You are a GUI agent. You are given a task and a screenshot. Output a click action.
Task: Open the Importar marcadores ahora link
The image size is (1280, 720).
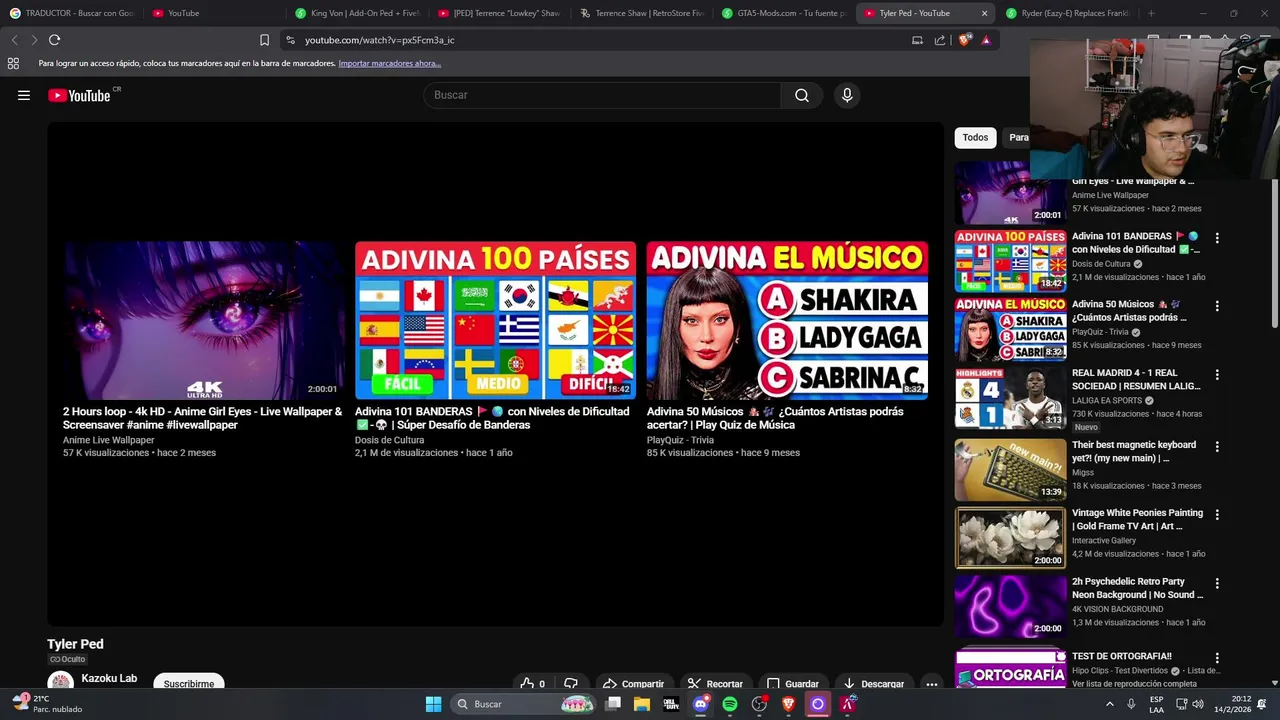coord(389,63)
